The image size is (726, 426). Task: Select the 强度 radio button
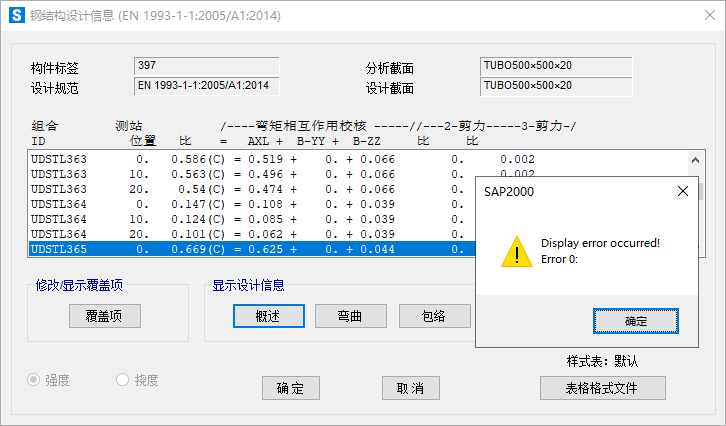[x=34, y=380]
